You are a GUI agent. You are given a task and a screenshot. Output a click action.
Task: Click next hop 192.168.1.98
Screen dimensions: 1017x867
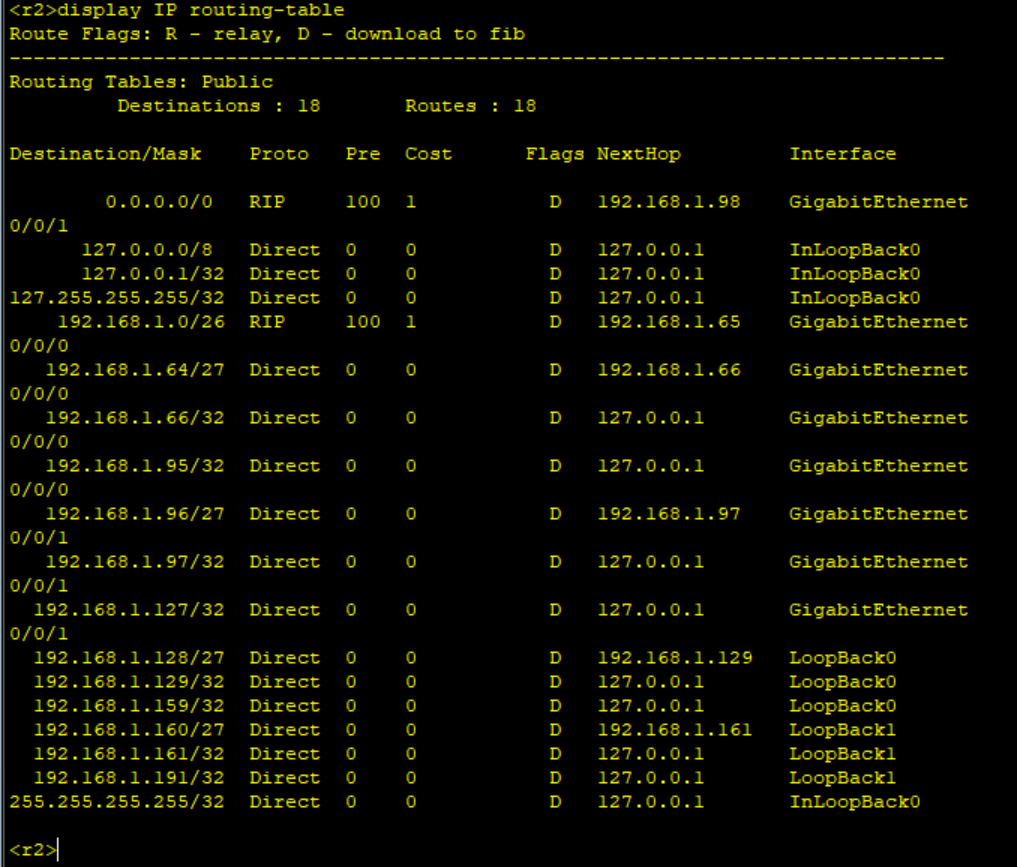[669, 202]
